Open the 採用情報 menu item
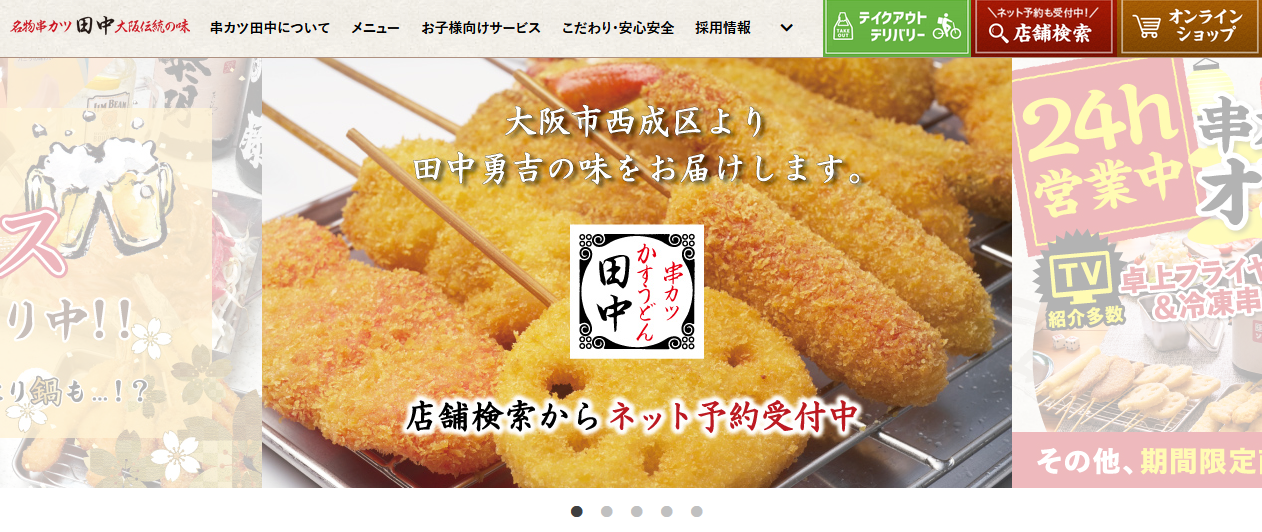The width and height of the screenshot is (1262, 532). click(723, 28)
